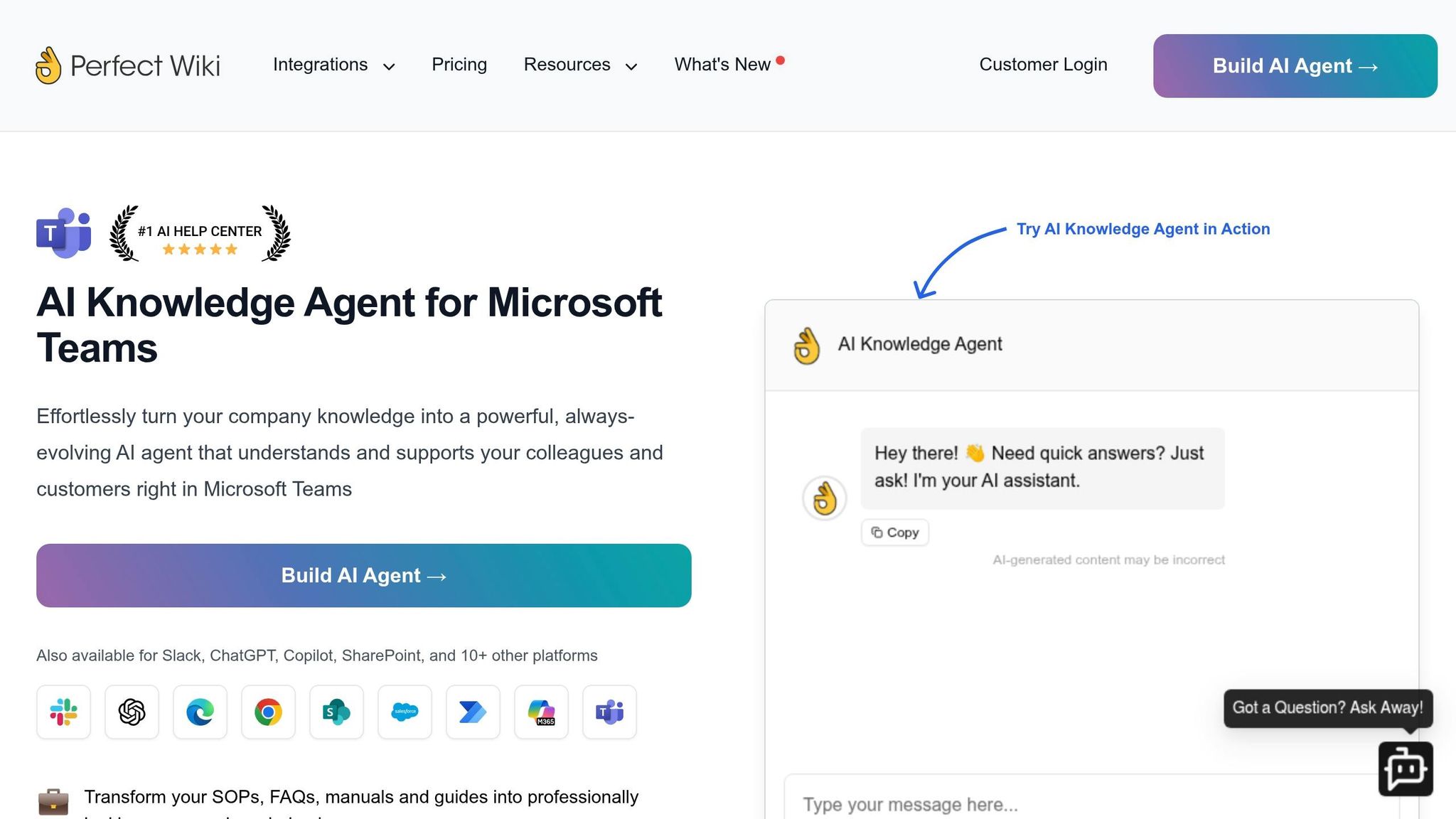The image size is (1456, 819).
Task: Open the Microsoft 365 Copilot icon
Action: (x=541, y=712)
